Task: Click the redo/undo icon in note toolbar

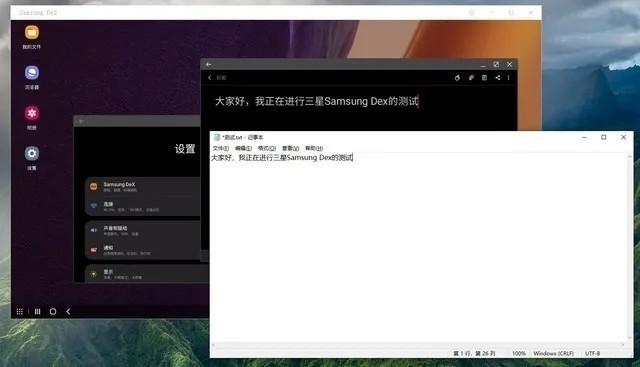Action: click(x=457, y=78)
